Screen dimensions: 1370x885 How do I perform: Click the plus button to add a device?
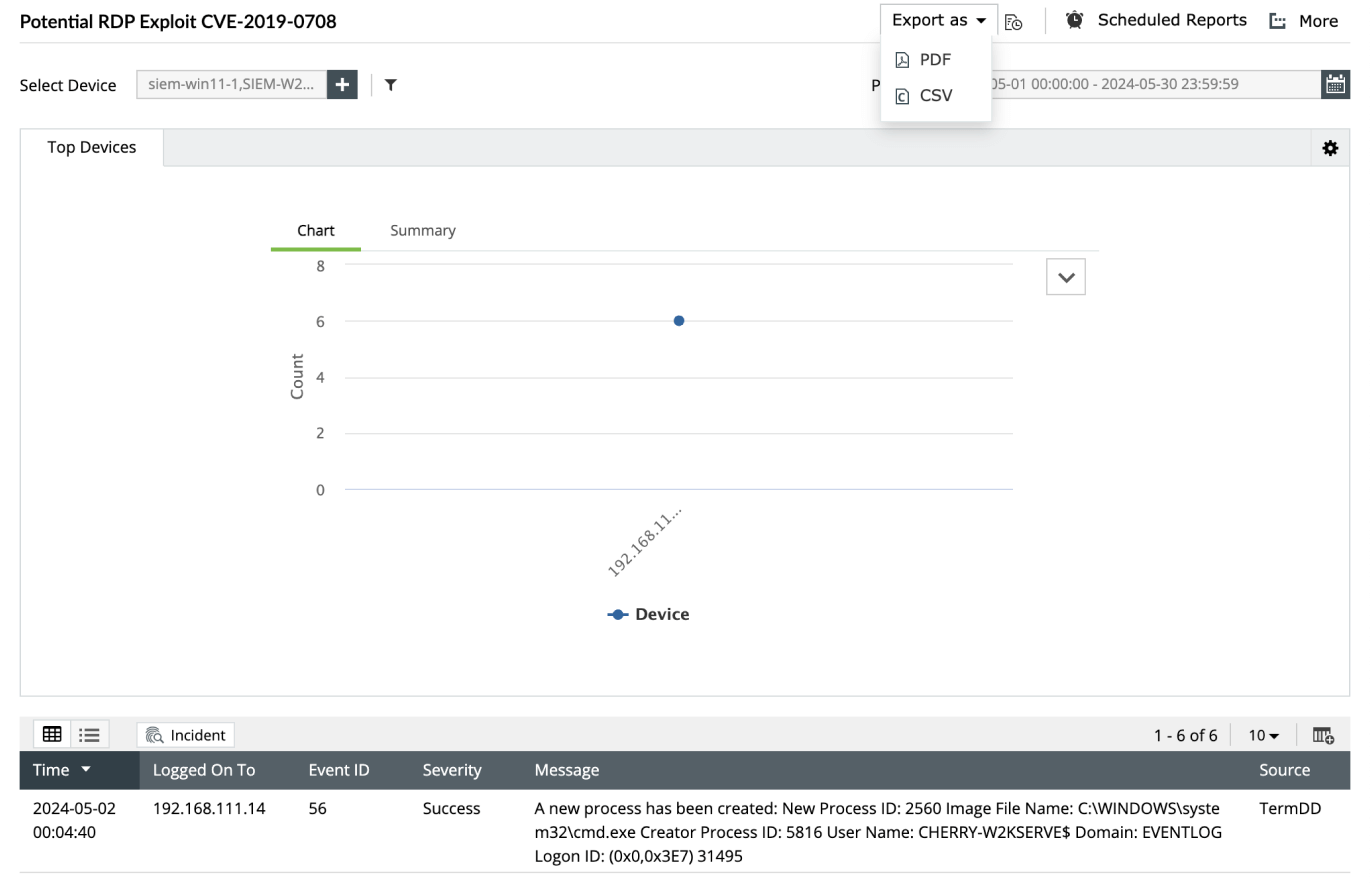342,84
